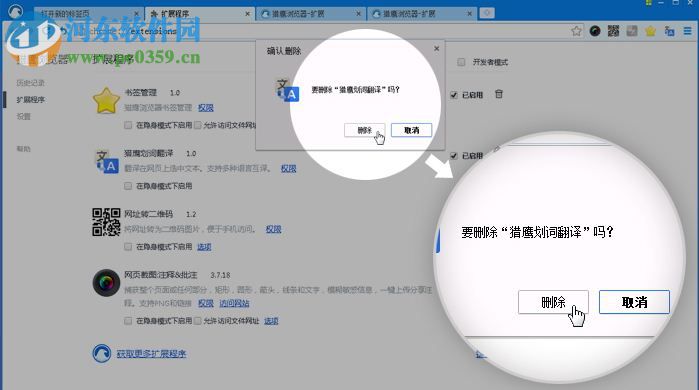Check 允许访问文件网址 for 书签管理

(x=197, y=125)
